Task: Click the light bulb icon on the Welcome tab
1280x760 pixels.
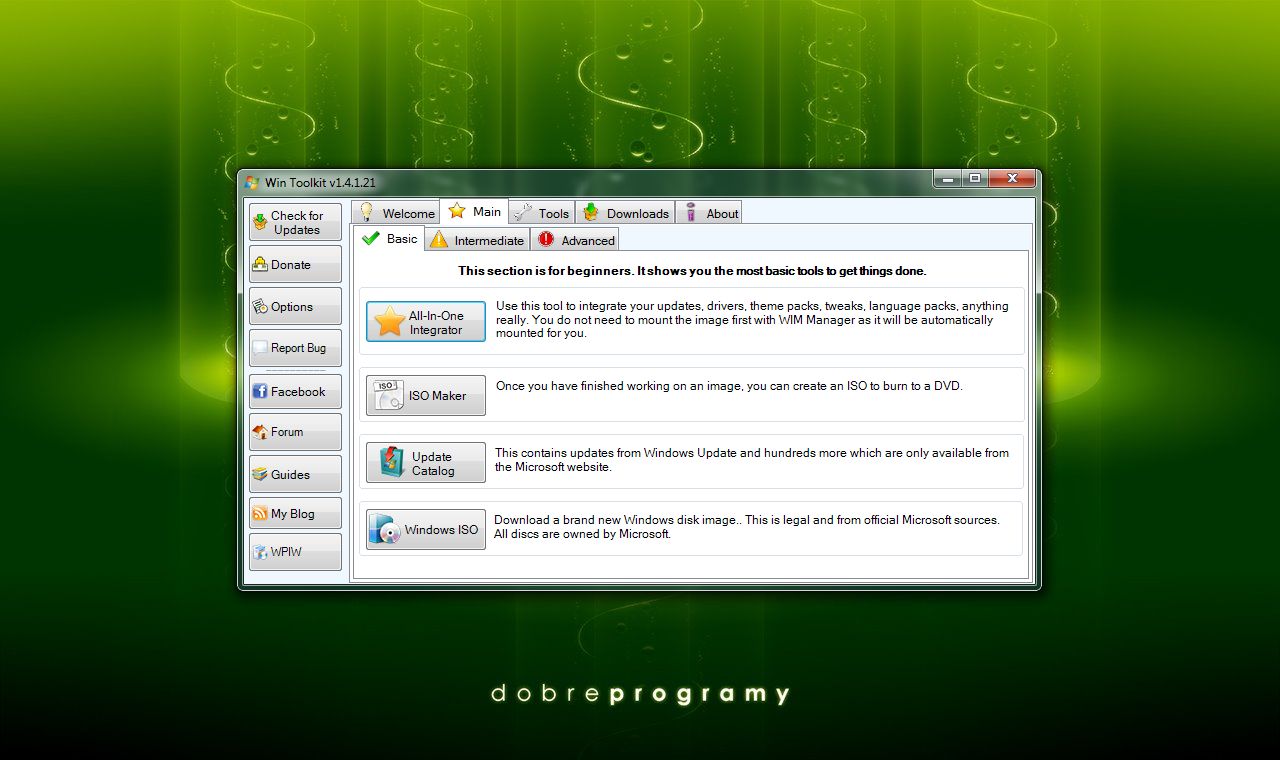Action: tap(367, 212)
